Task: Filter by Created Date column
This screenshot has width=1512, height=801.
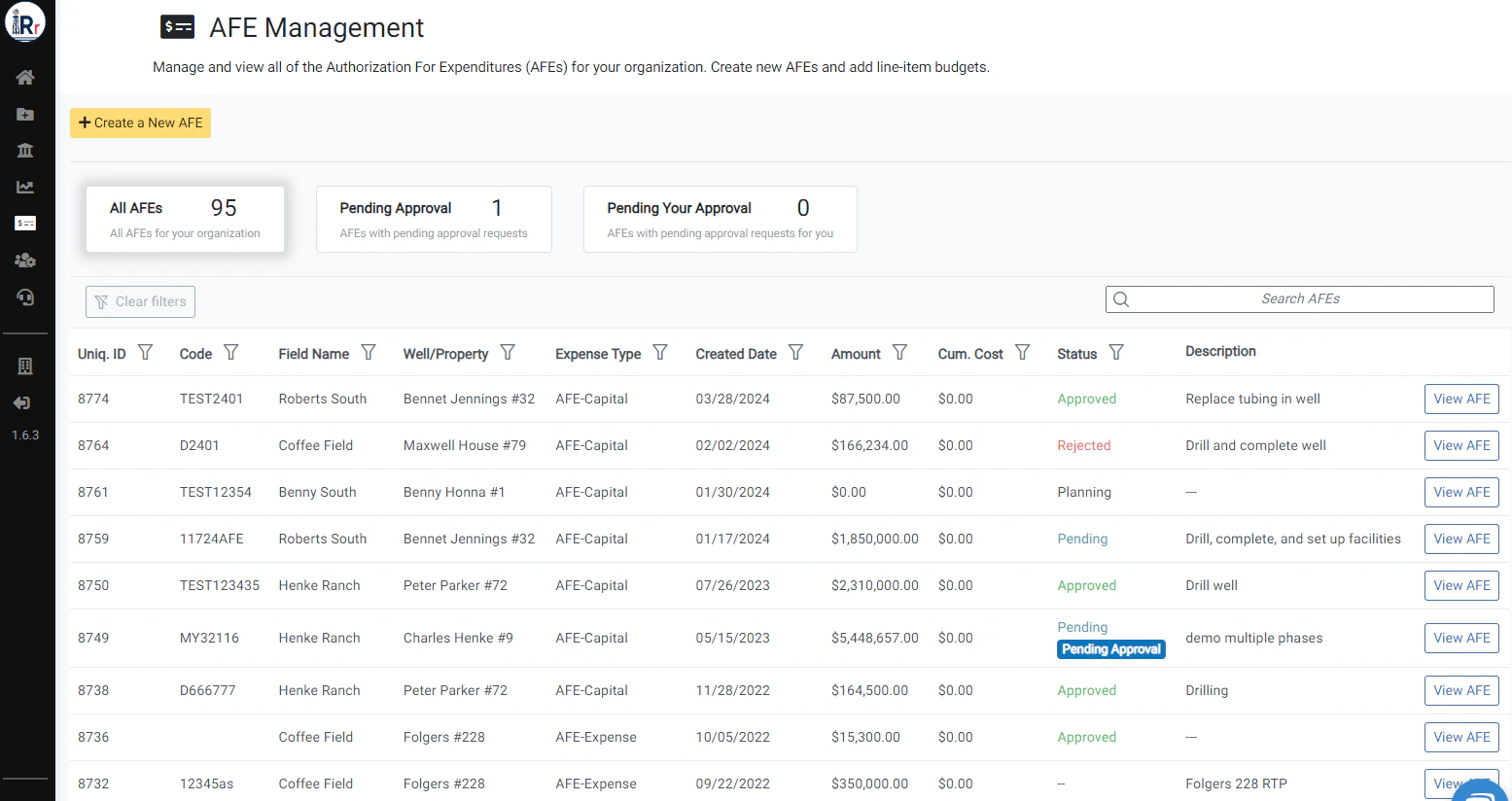Action: click(x=795, y=352)
